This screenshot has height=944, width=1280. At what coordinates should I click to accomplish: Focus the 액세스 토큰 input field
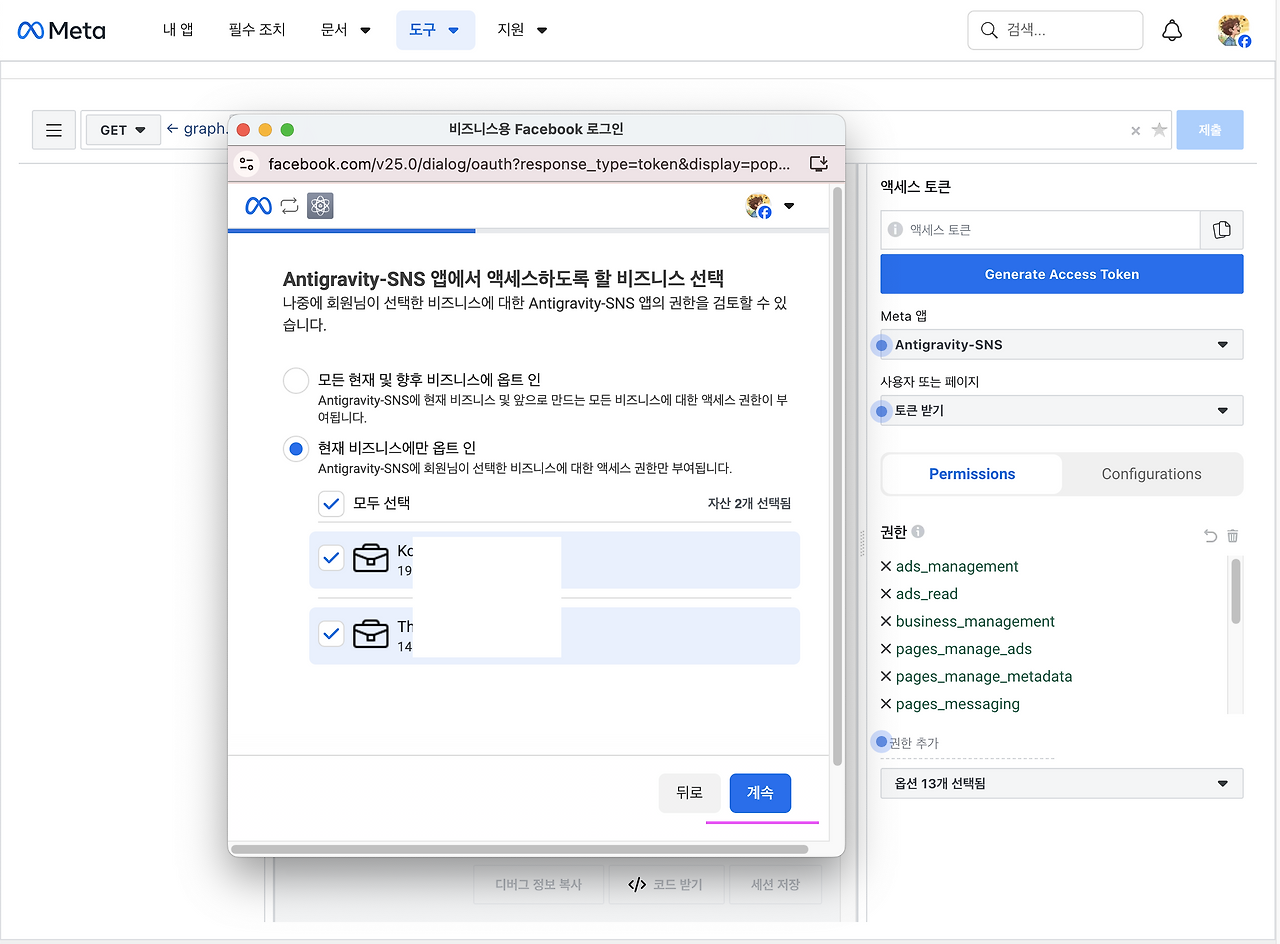coord(1041,230)
